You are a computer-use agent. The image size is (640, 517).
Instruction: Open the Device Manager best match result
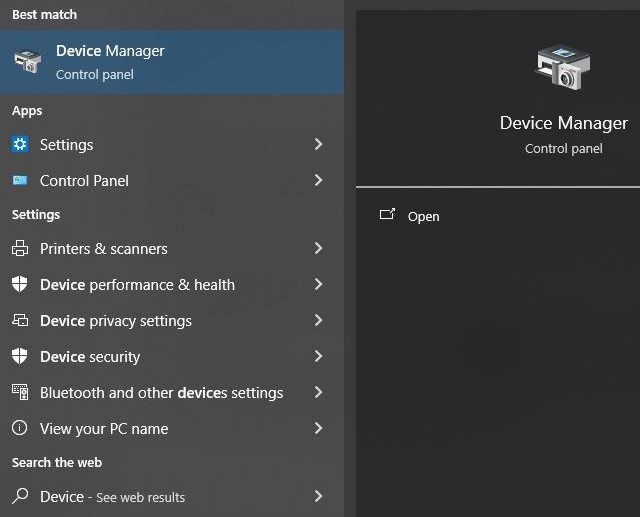[x=172, y=62]
